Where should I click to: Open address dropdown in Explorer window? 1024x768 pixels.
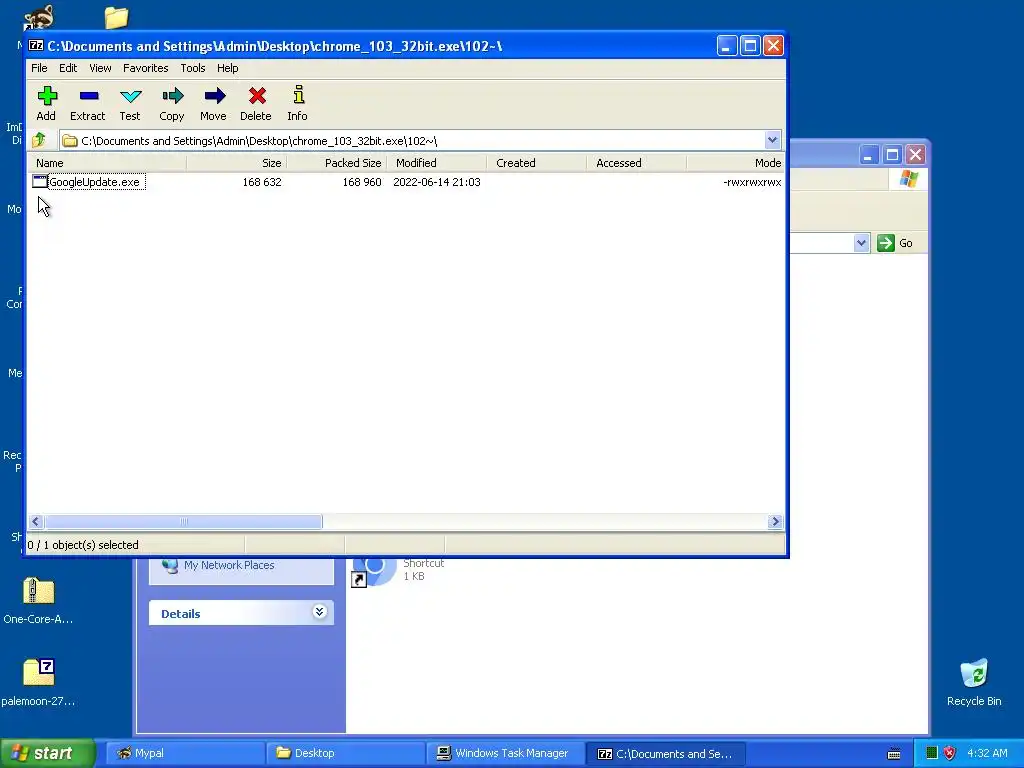click(861, 243)
